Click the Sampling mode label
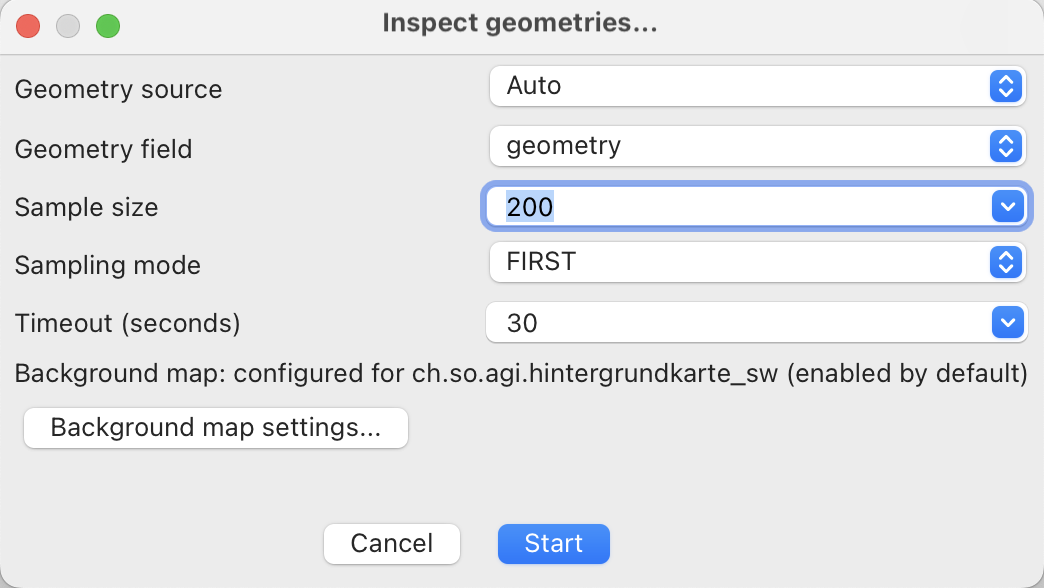 coord(107,265)
